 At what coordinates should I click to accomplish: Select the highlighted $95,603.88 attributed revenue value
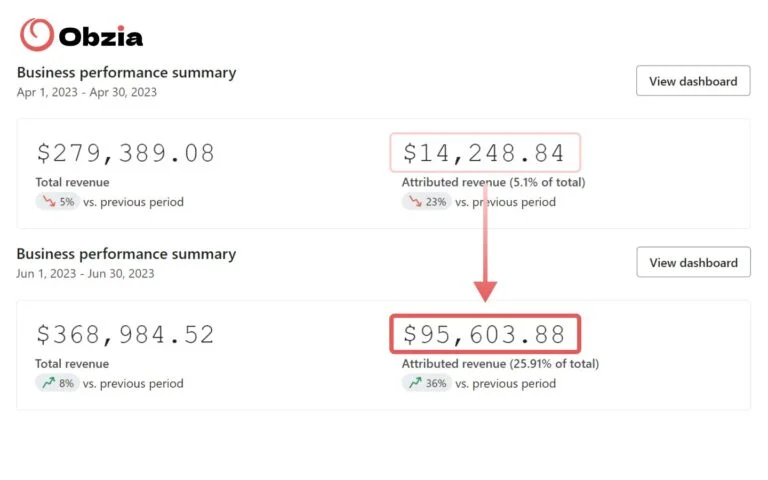pos(484,335)
